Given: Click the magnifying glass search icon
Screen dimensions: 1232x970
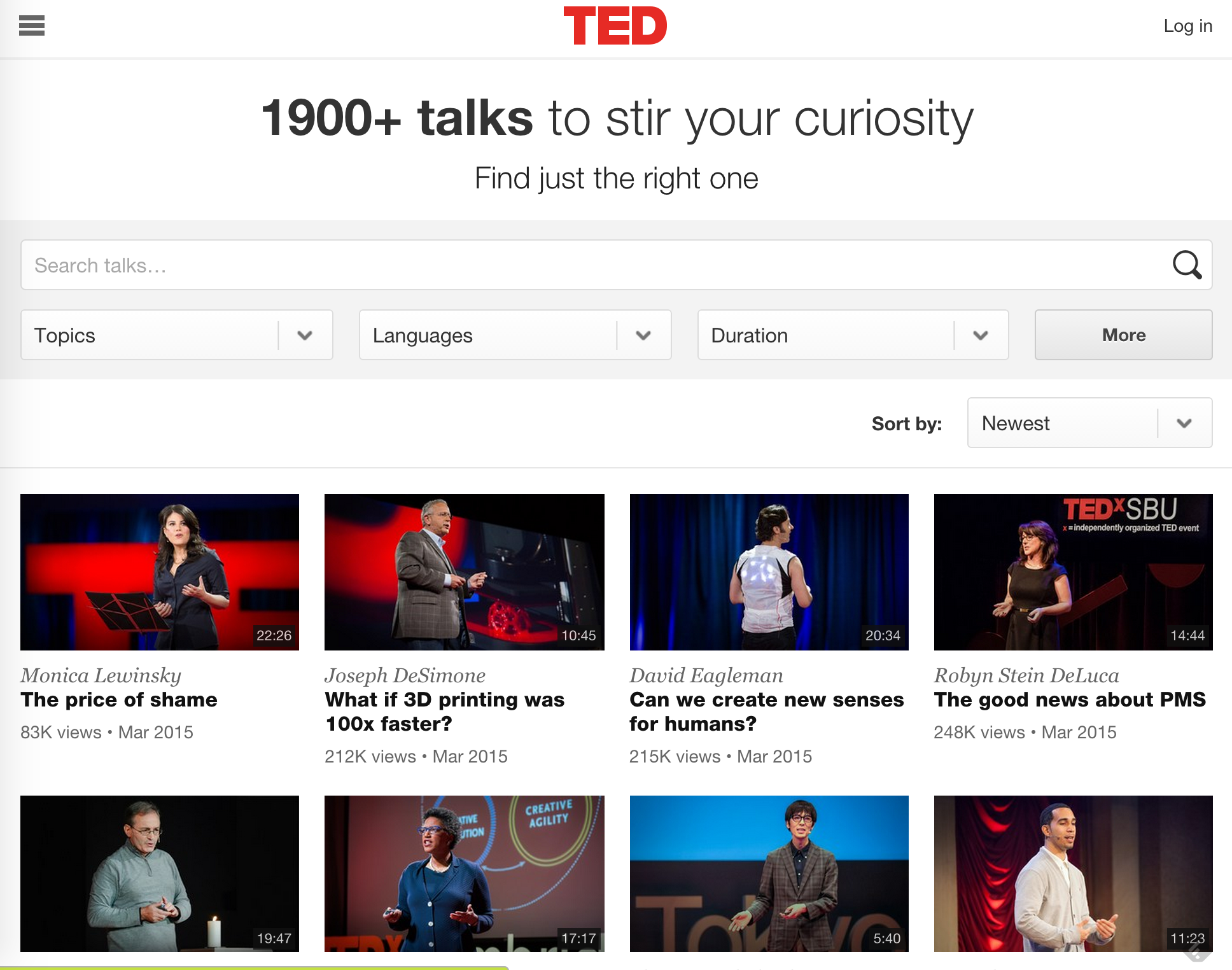Looking at the screenshot, I should 1187,265.
